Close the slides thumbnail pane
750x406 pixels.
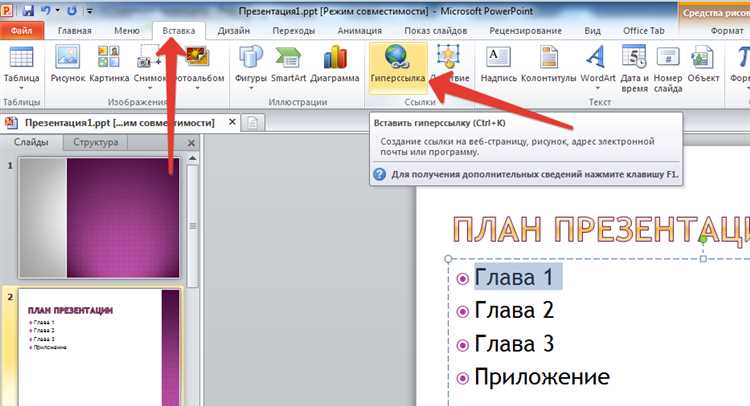[x=191, y=143]
